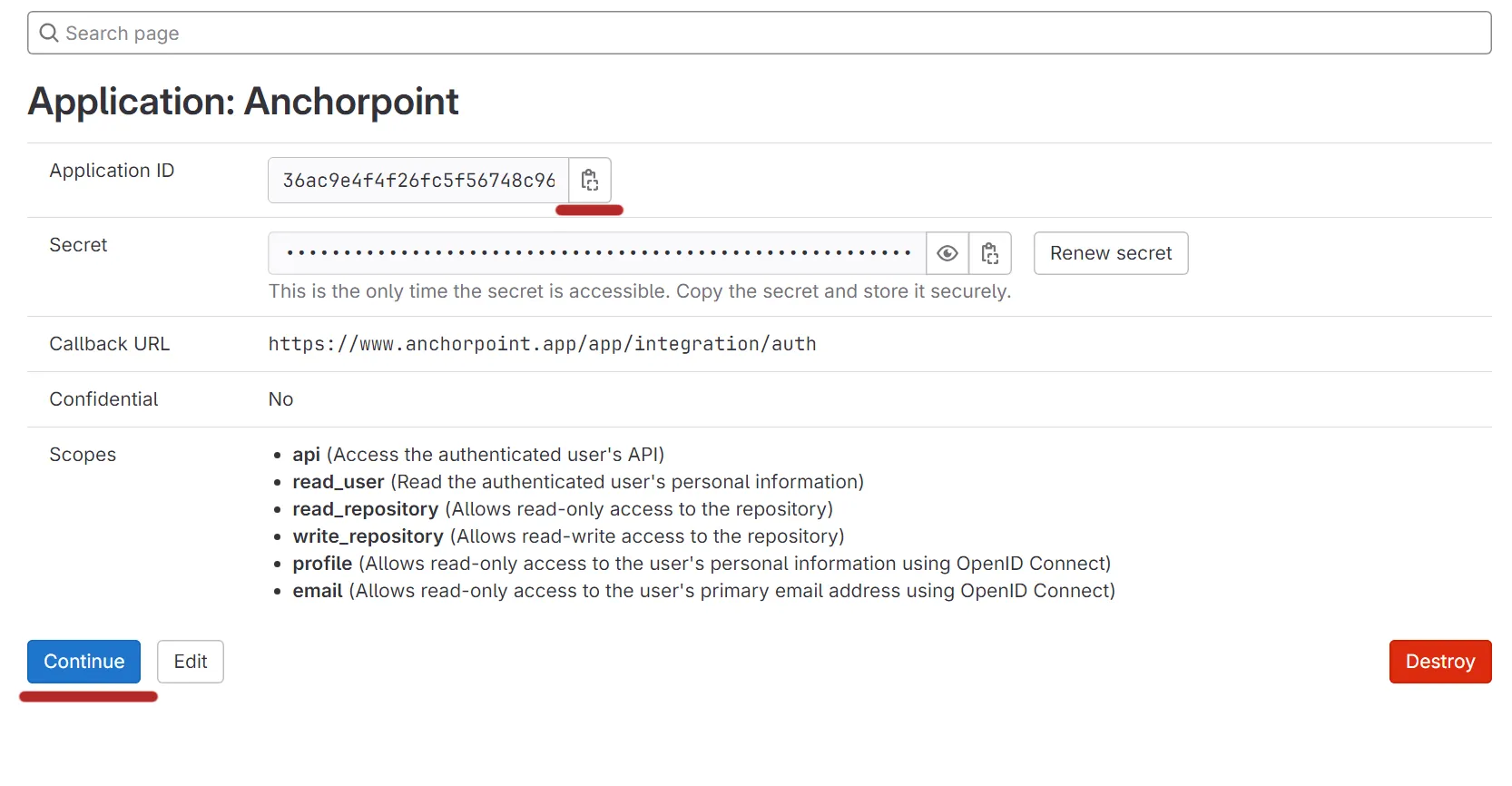1512x786 pixels.
Task: Click the secret accessibility warning text
Action: coord(640,291)
